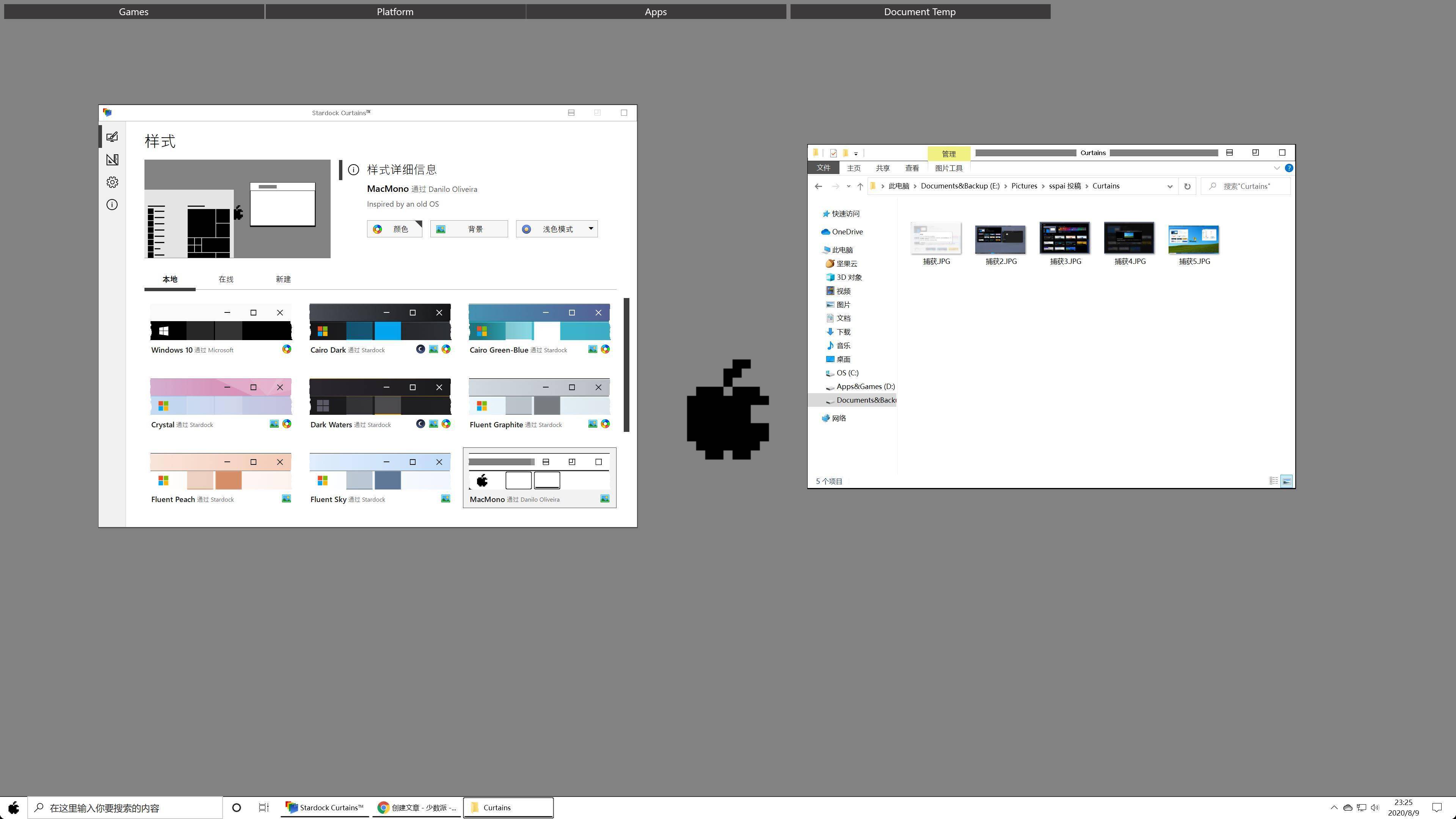This screenshot has height=819, width=1456.
Task: Show hidden system tray icons
Action: coord(1334,808)
